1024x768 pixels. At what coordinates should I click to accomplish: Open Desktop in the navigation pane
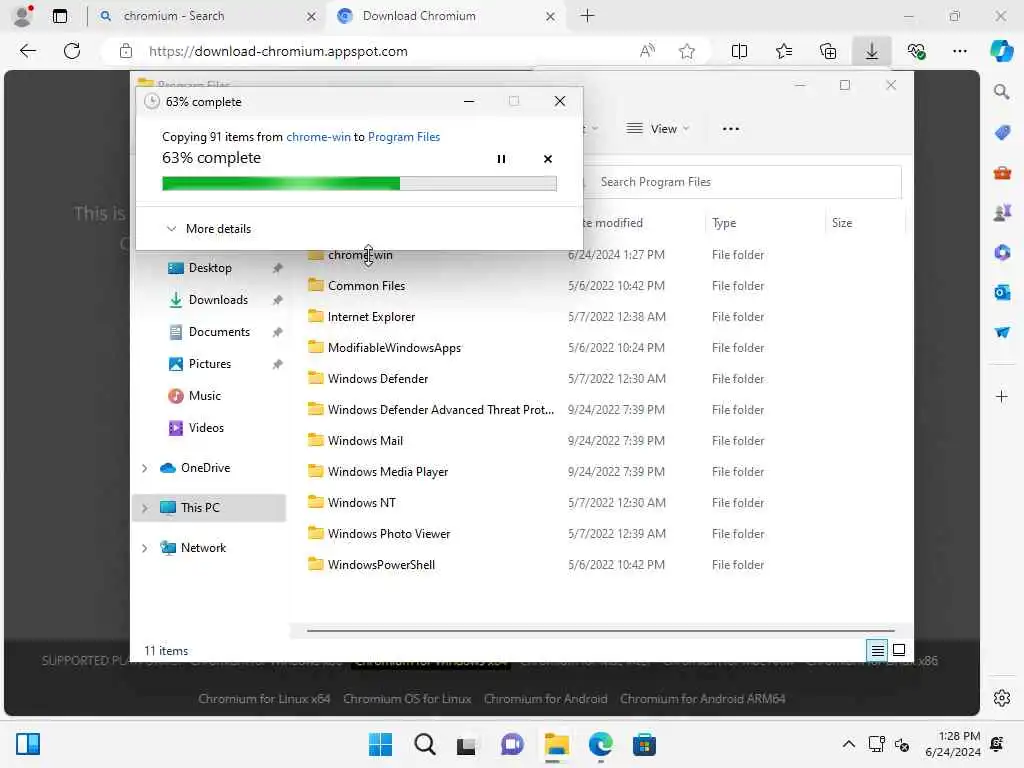(210, 268)
